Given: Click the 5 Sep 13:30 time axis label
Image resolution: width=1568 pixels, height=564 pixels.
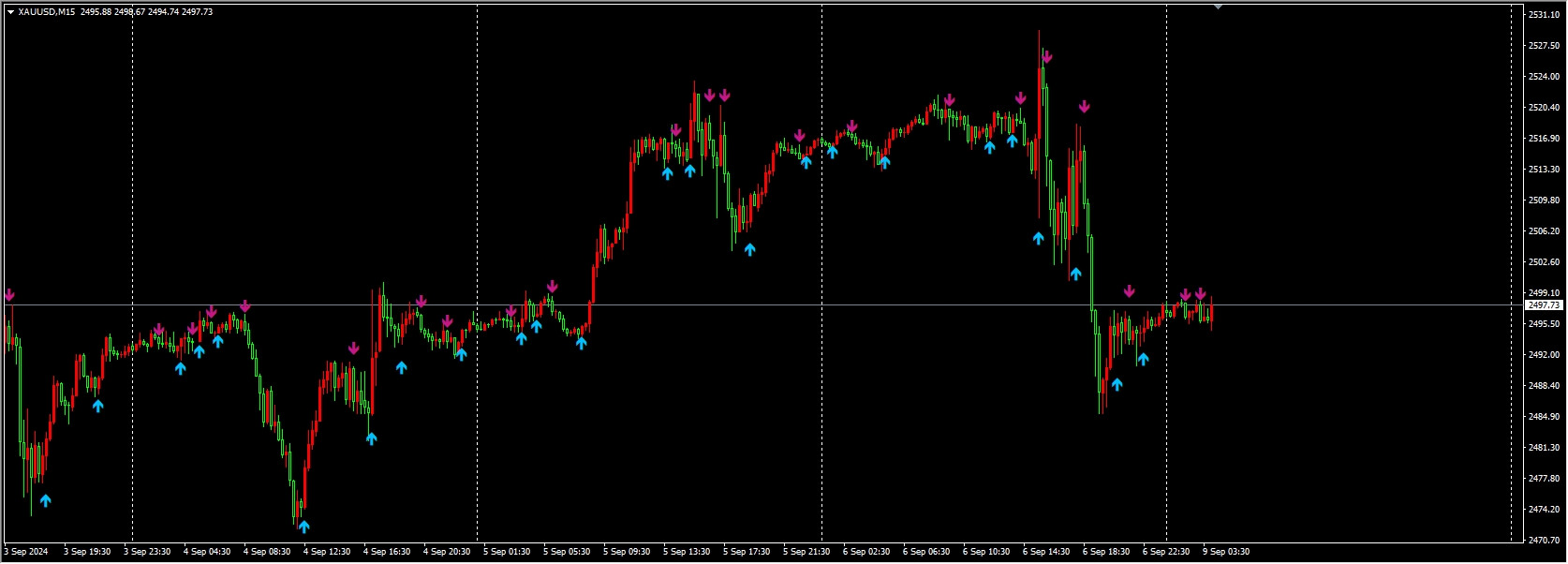Looking at the screenshot, I should 686,552.
